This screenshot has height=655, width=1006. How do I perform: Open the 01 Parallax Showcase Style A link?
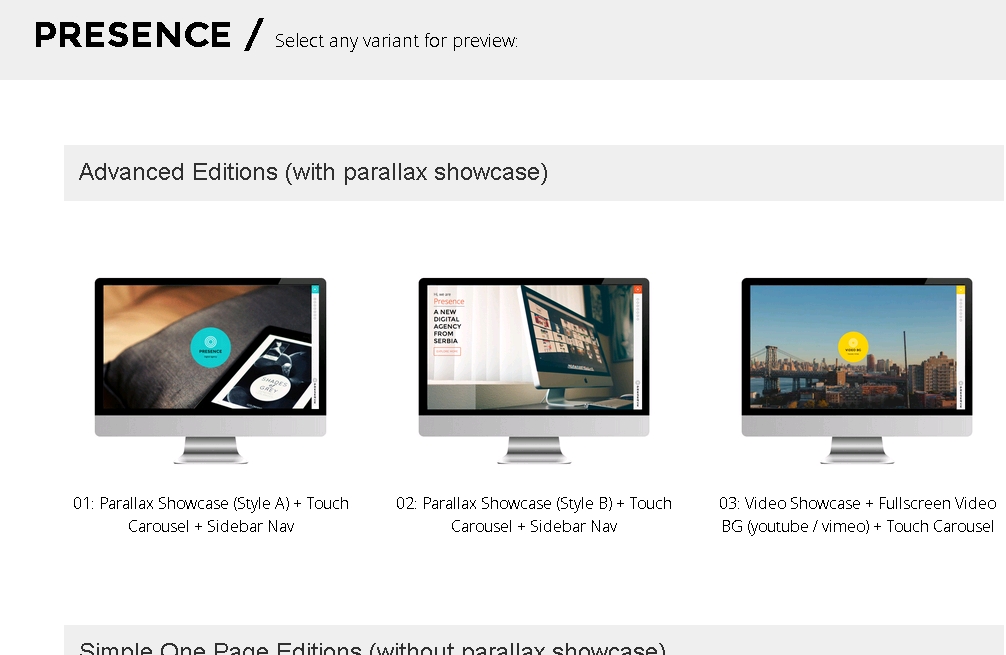click(211, 514)
